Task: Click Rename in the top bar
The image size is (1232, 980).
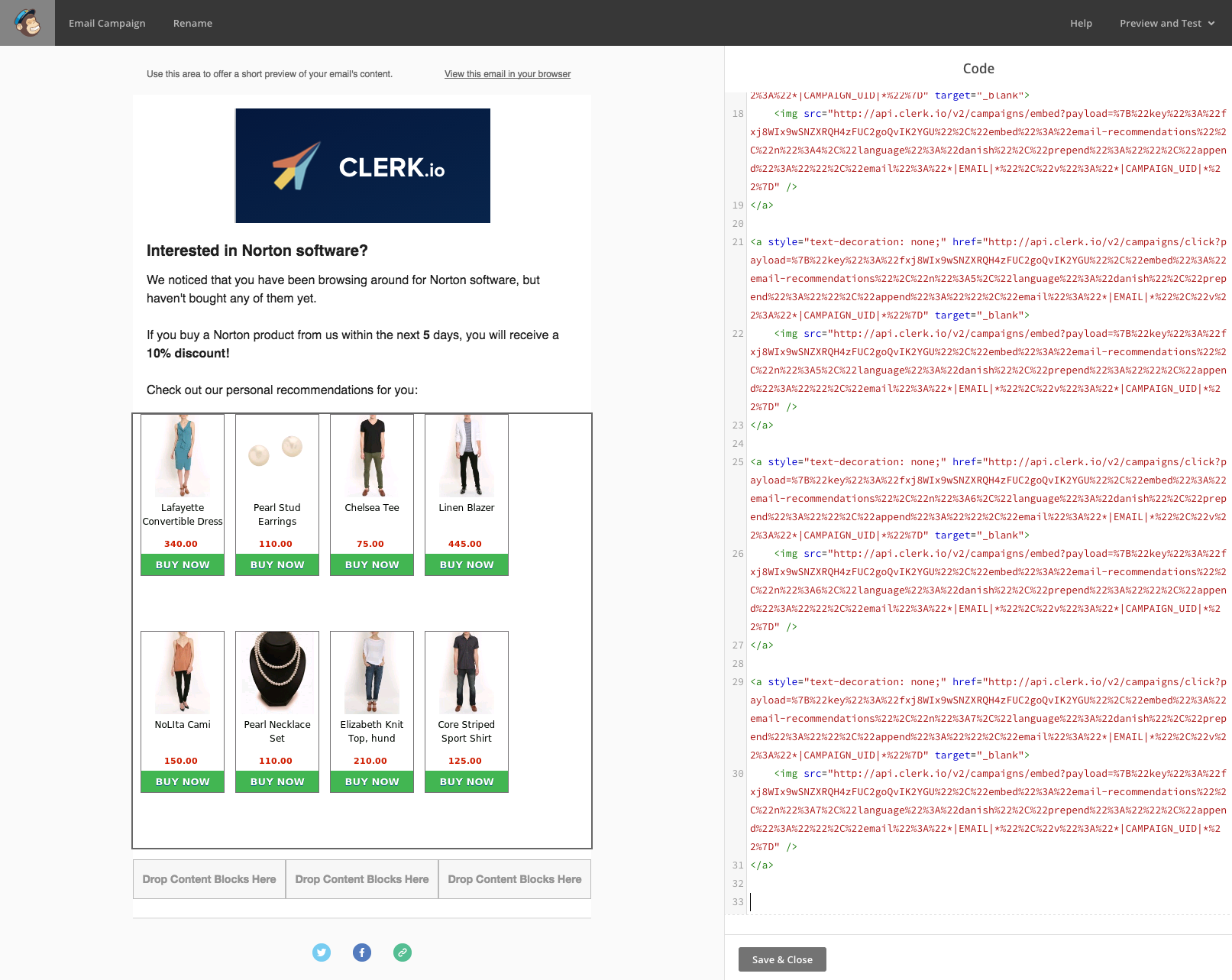Action: click(x=192, y=23)
